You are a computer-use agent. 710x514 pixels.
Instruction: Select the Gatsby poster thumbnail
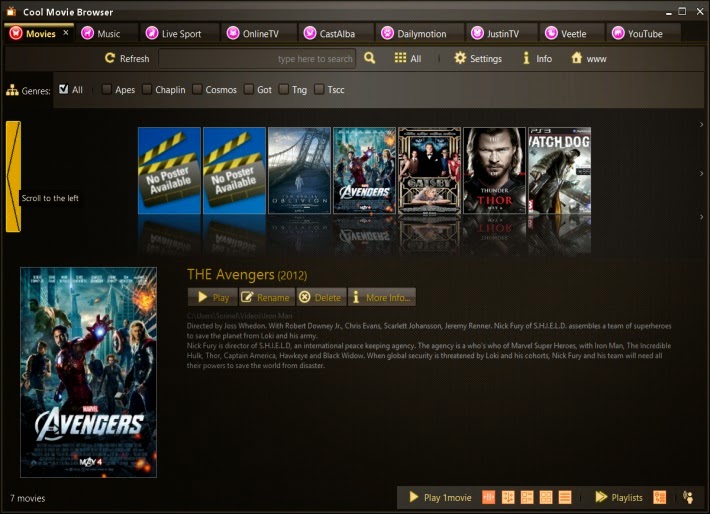coord(429,170)
